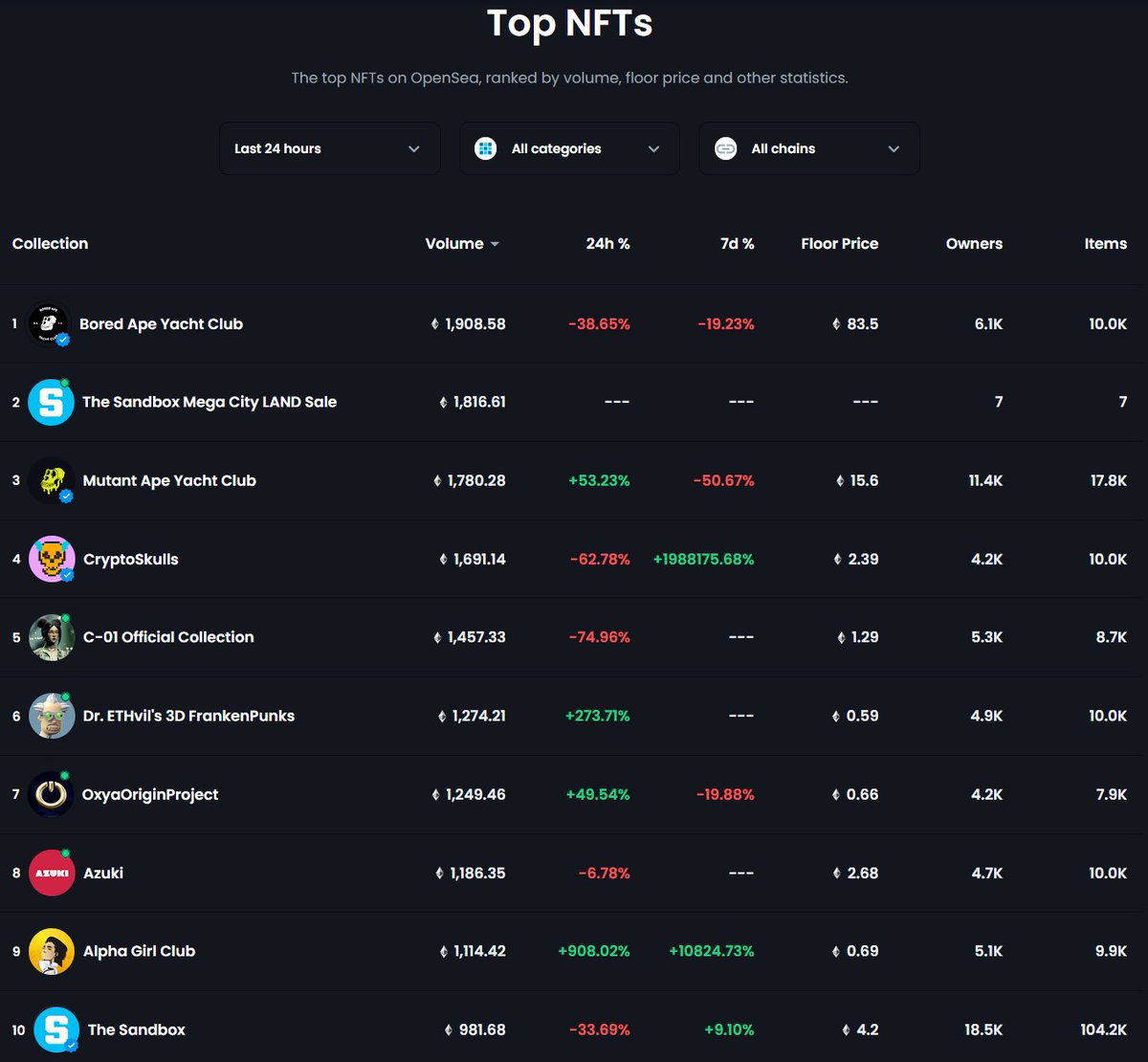This screenshot has height=1062, width=1148.
Task: Click the items count 104.2K
Action: 1104,1029
